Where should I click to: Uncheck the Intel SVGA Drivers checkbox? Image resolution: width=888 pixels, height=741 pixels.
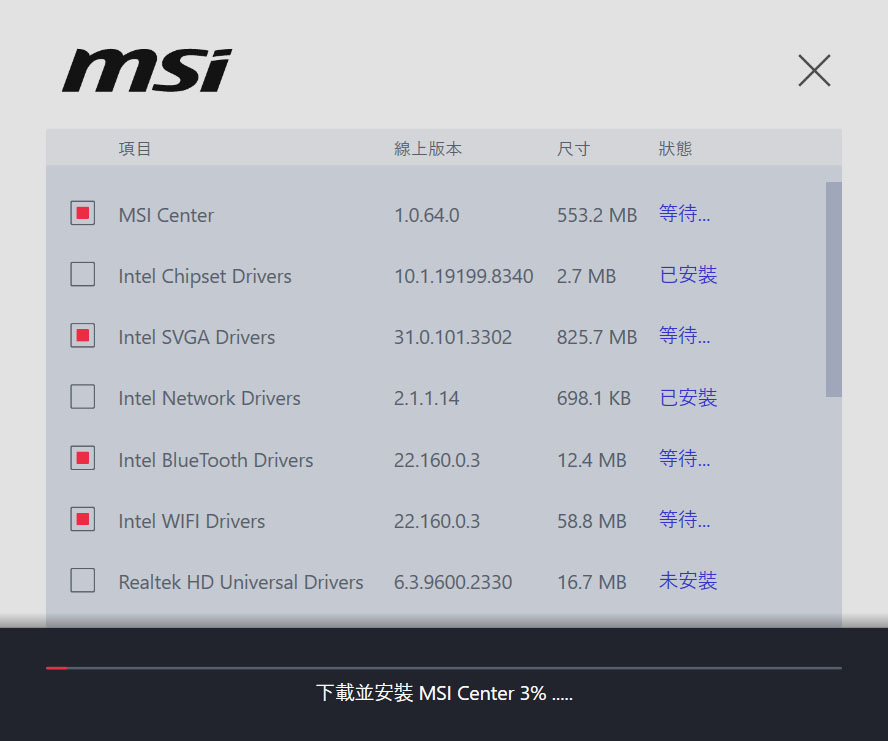point(83,335)
